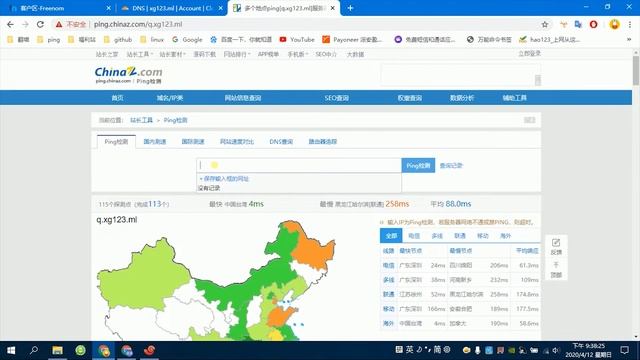Image resolution: width=640 pixels, height=360 pixels.
Task: Expand the 站长工具 dropdown in the top strip
Action: [140, 54]
